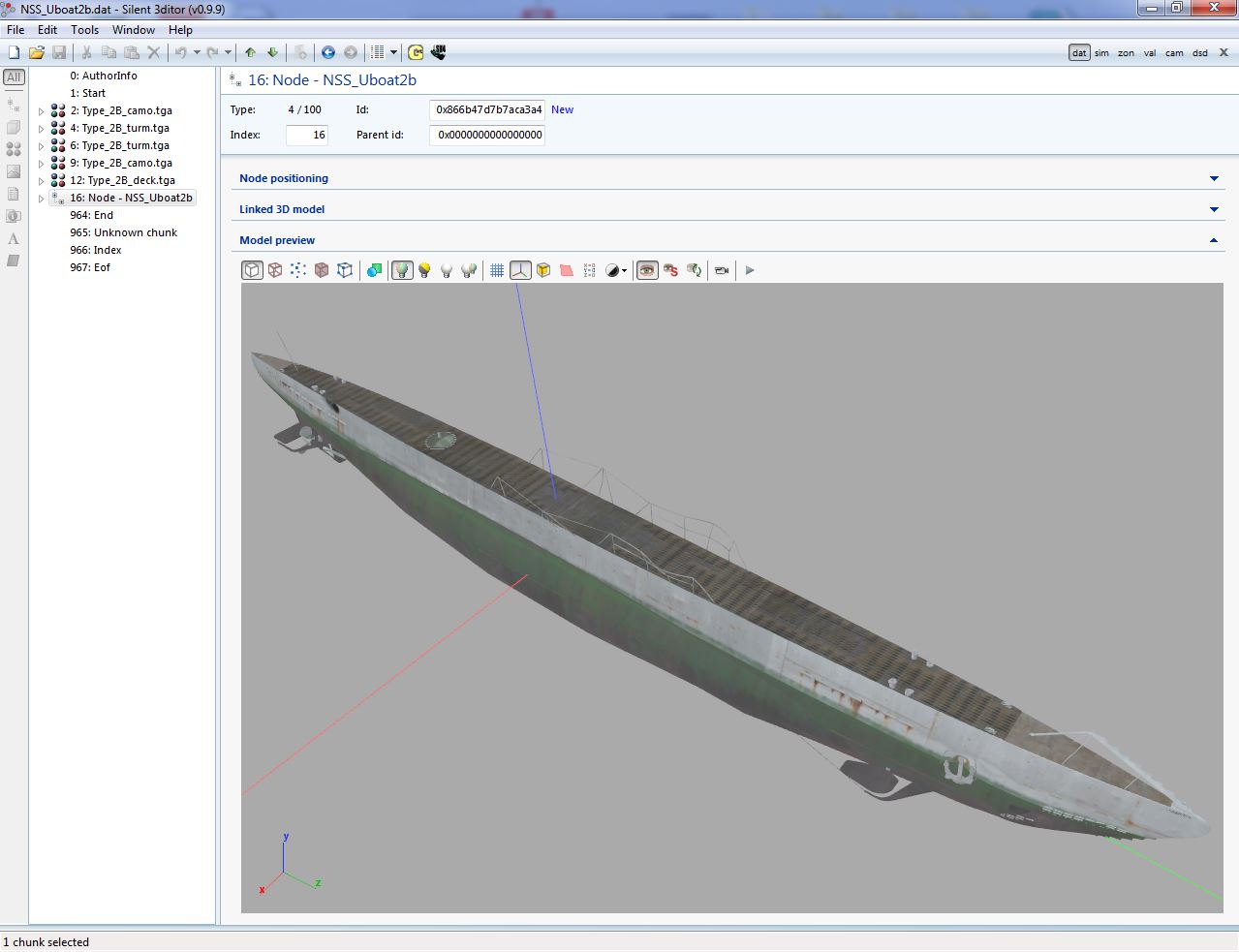1239x952 pixels.
Task: Expand the 4: Type_2B_turm.tga tree node
Action: click(41, 129)
